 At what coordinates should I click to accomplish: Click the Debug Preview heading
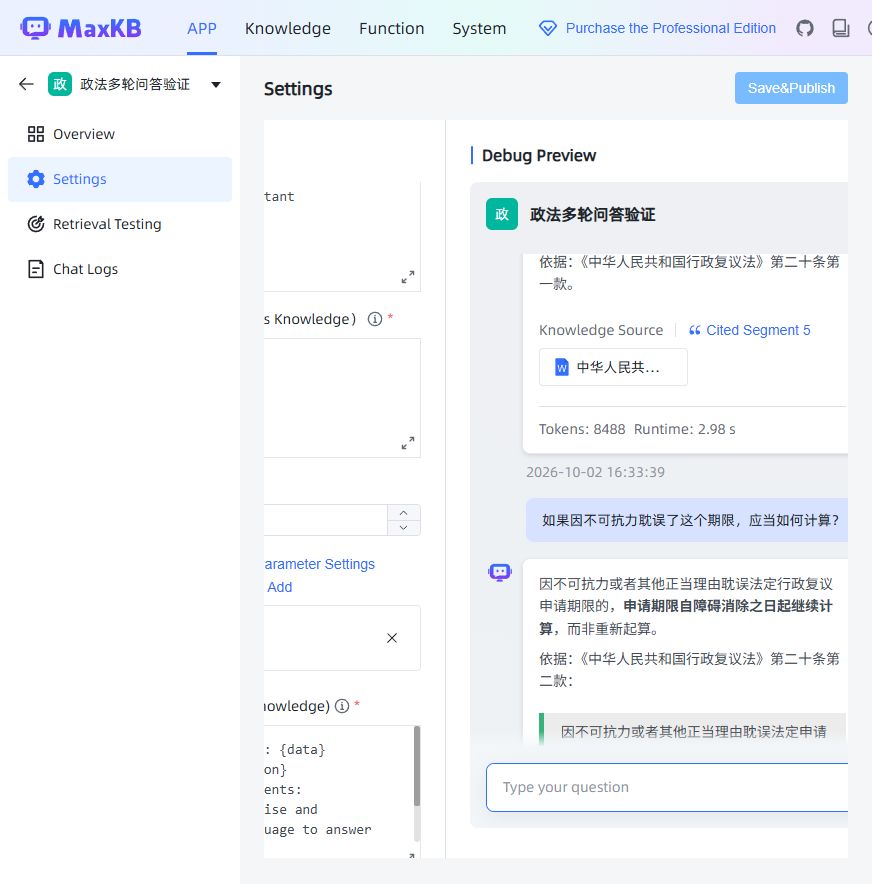coord(539,156)
